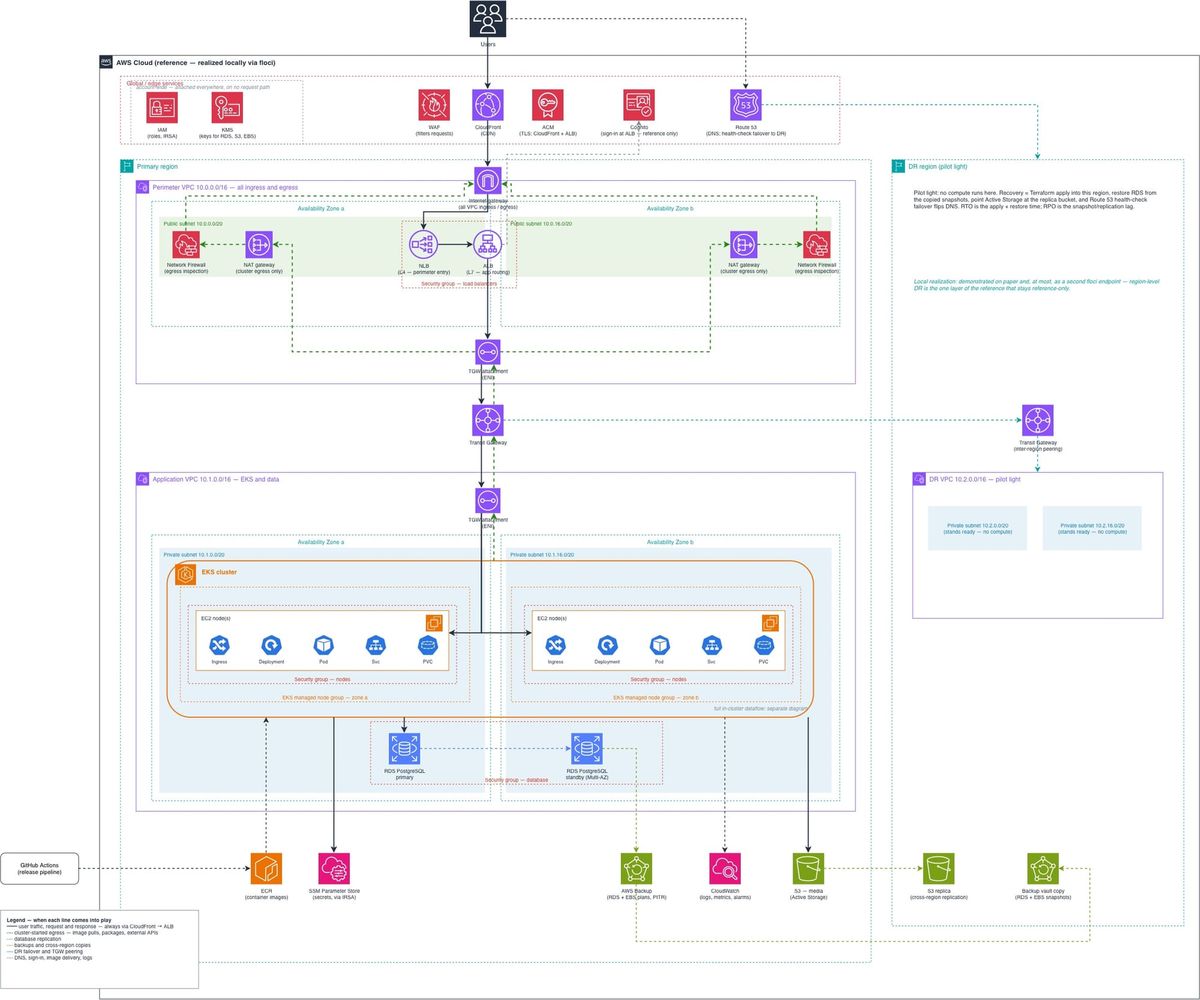Viewport: 1200px width, 1000px height.
Task: Click the WAF filters requests icon
Action: (x=434, y=105)
